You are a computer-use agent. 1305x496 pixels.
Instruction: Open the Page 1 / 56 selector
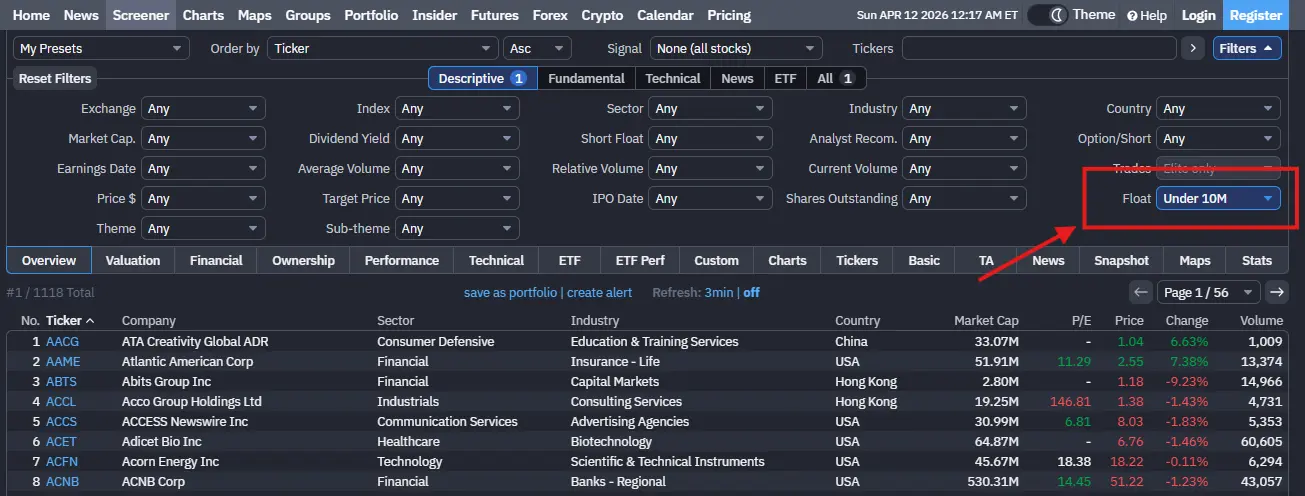click(1208, 292)
